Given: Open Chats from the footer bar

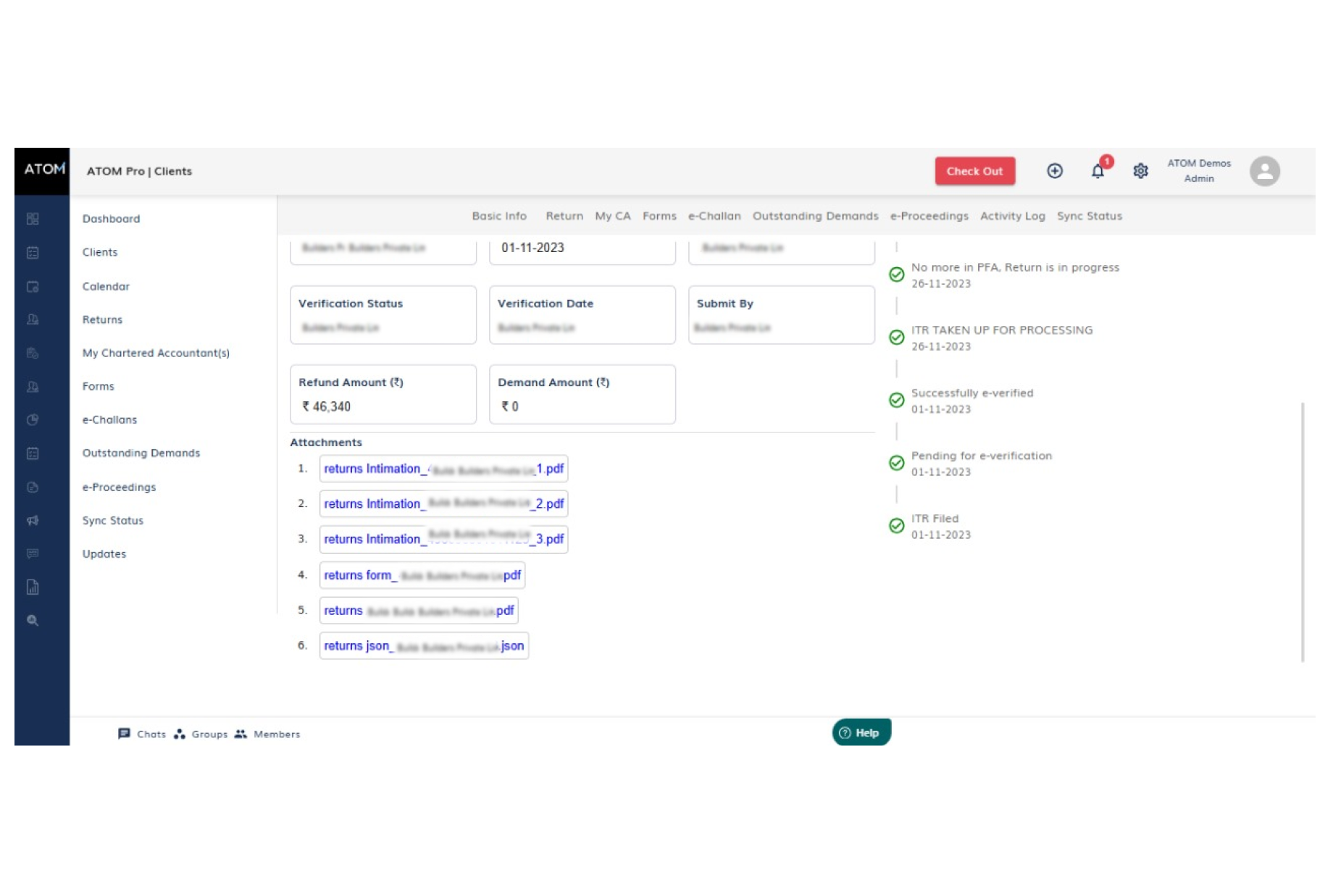Looking at the screenshot, I should [x=143, y=734].
